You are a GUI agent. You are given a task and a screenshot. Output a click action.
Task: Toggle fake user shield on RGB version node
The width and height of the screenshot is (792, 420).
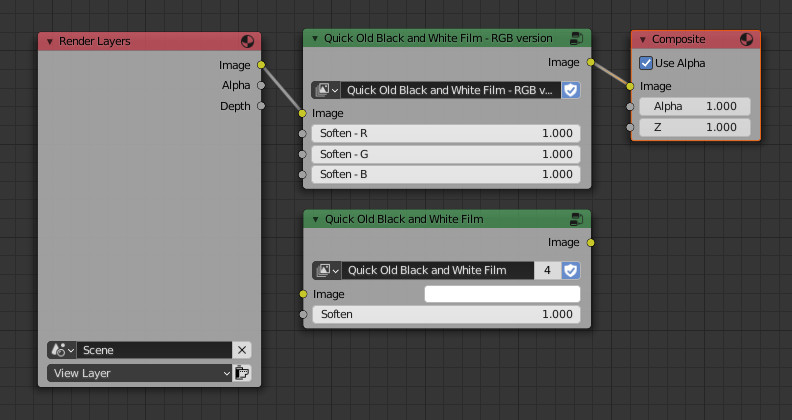point(571,90)
